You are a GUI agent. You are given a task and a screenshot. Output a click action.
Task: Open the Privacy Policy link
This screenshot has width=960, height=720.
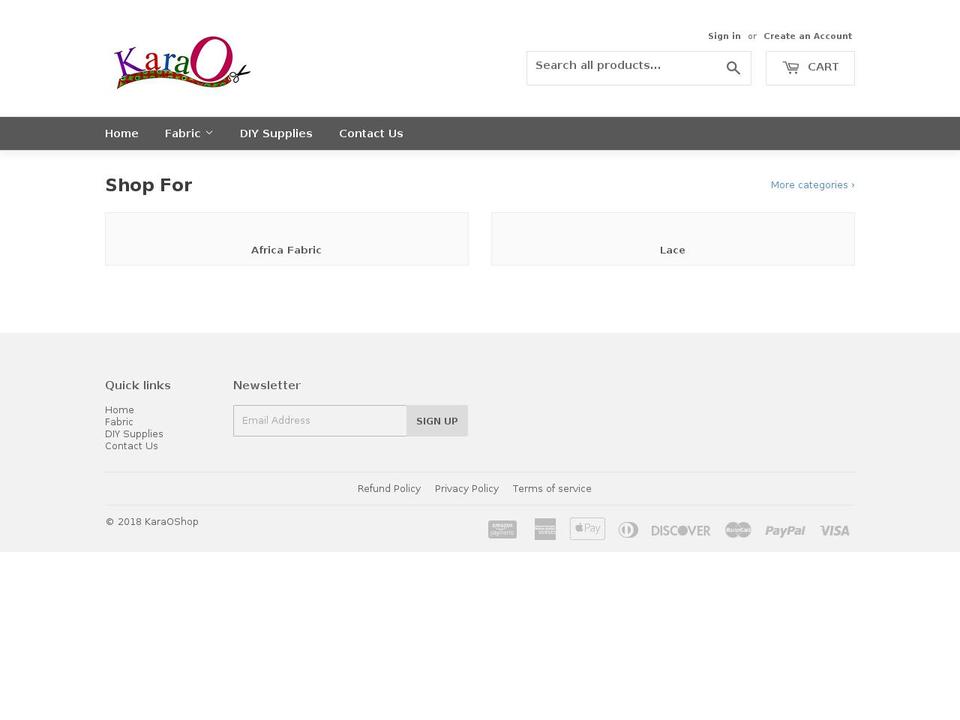467,489
